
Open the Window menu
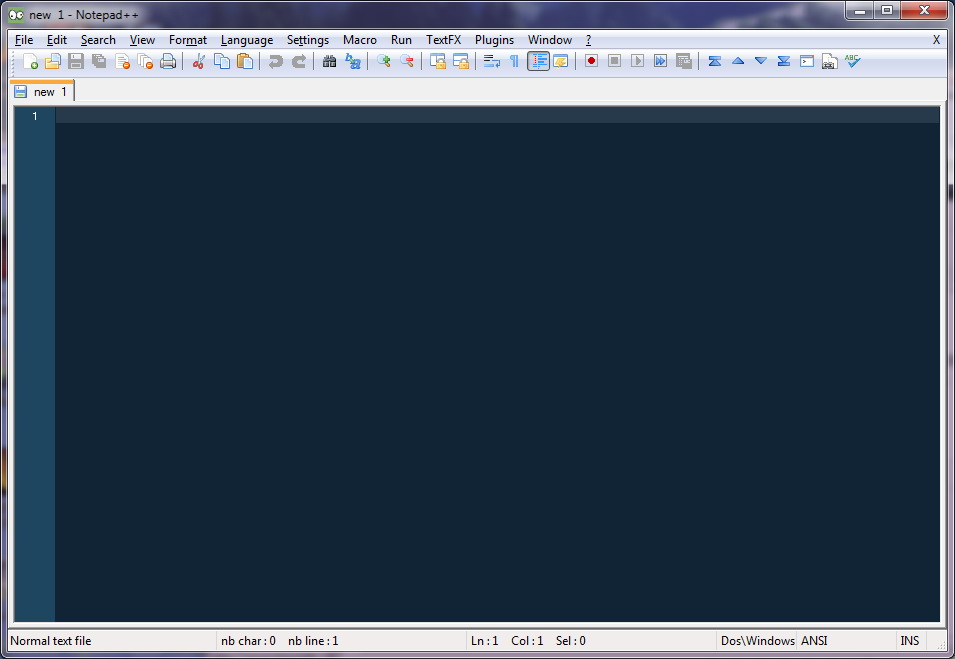tap(549, 40)
